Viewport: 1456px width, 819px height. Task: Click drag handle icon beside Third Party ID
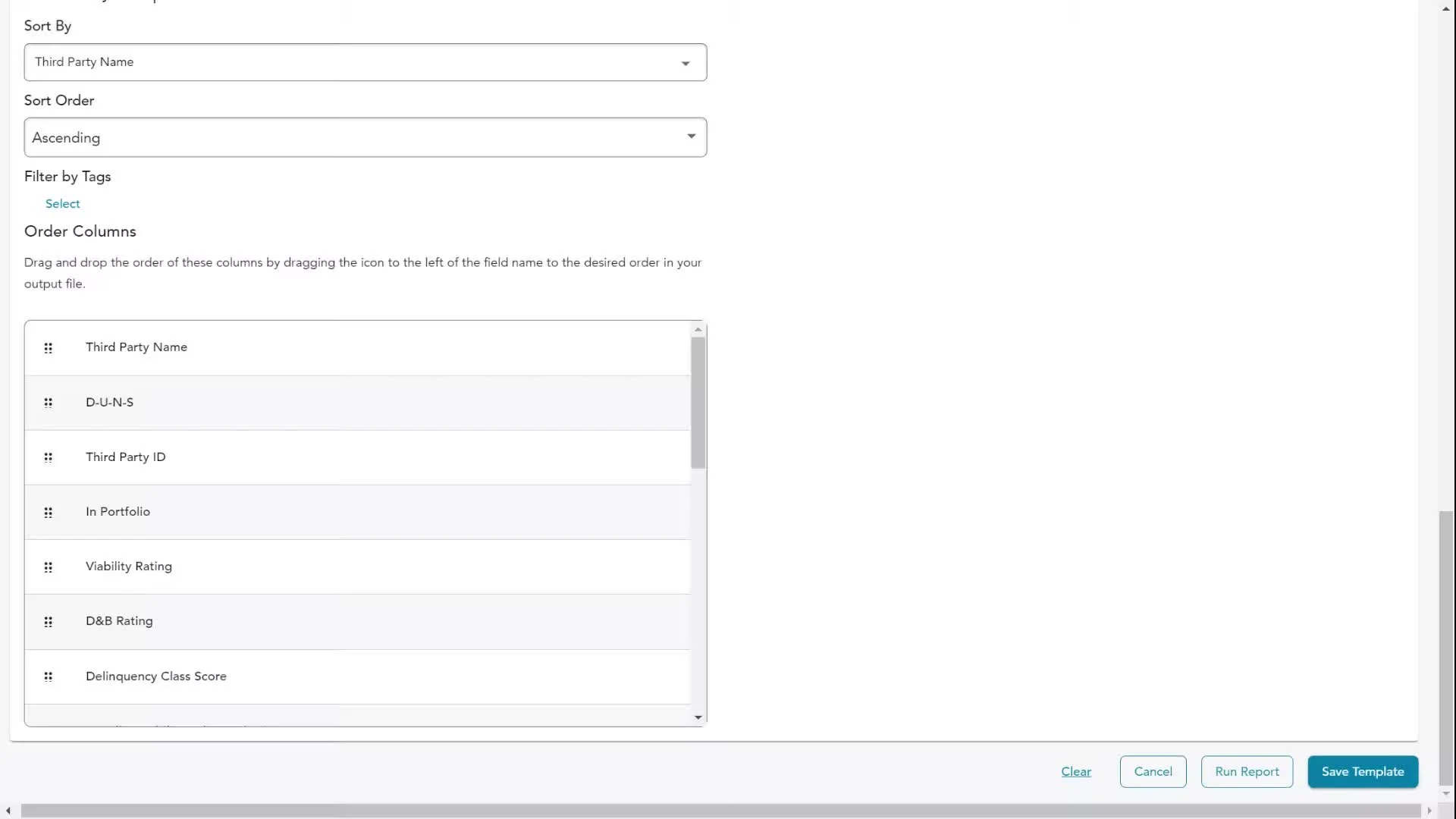(x=48, y=457)
